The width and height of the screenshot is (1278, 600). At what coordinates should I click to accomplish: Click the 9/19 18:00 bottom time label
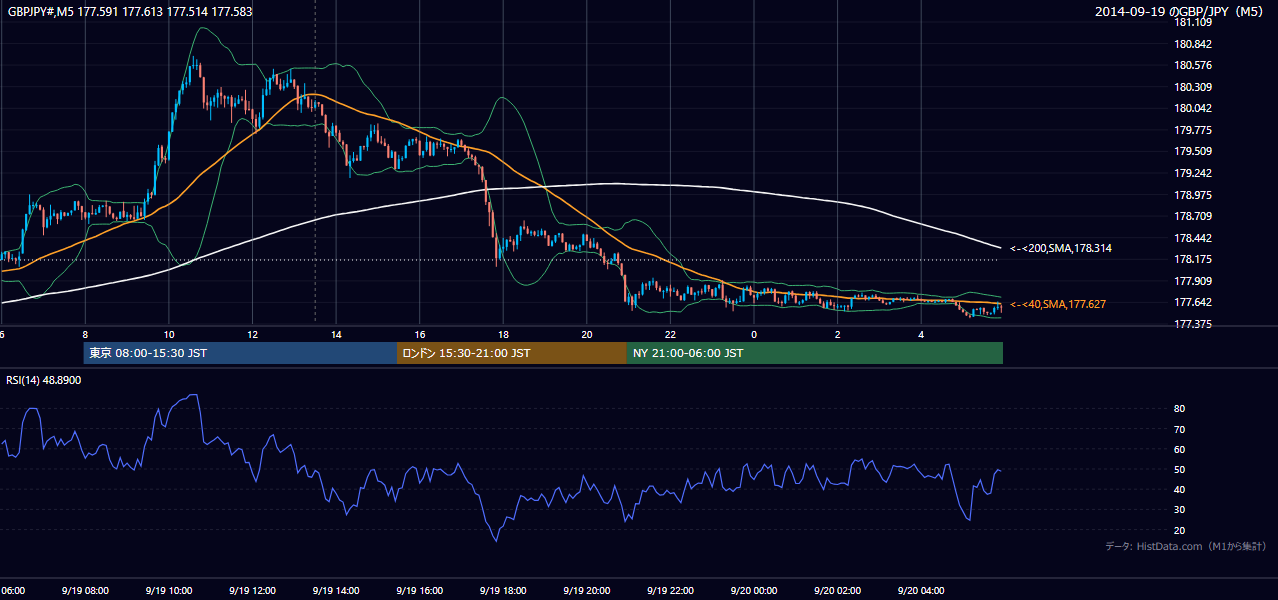503,591
